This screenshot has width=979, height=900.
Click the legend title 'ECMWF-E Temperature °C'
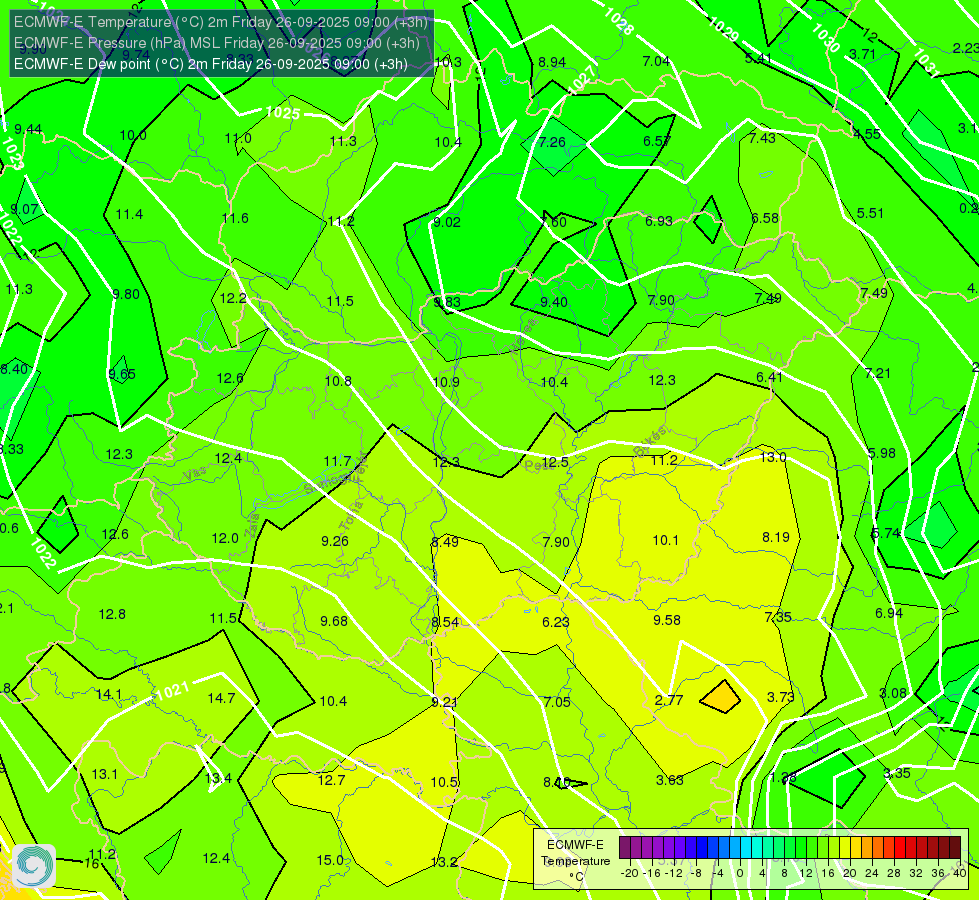[x=575, y=861]
